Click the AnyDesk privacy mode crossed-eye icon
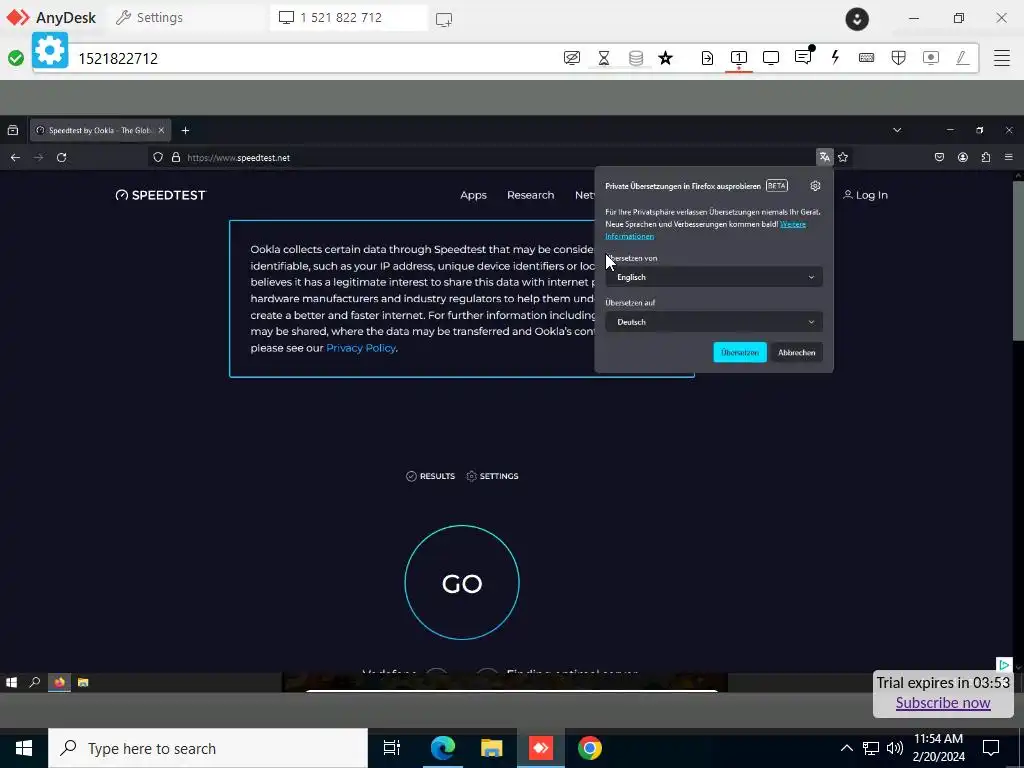 pyautogui.click(x=571, y=58)
